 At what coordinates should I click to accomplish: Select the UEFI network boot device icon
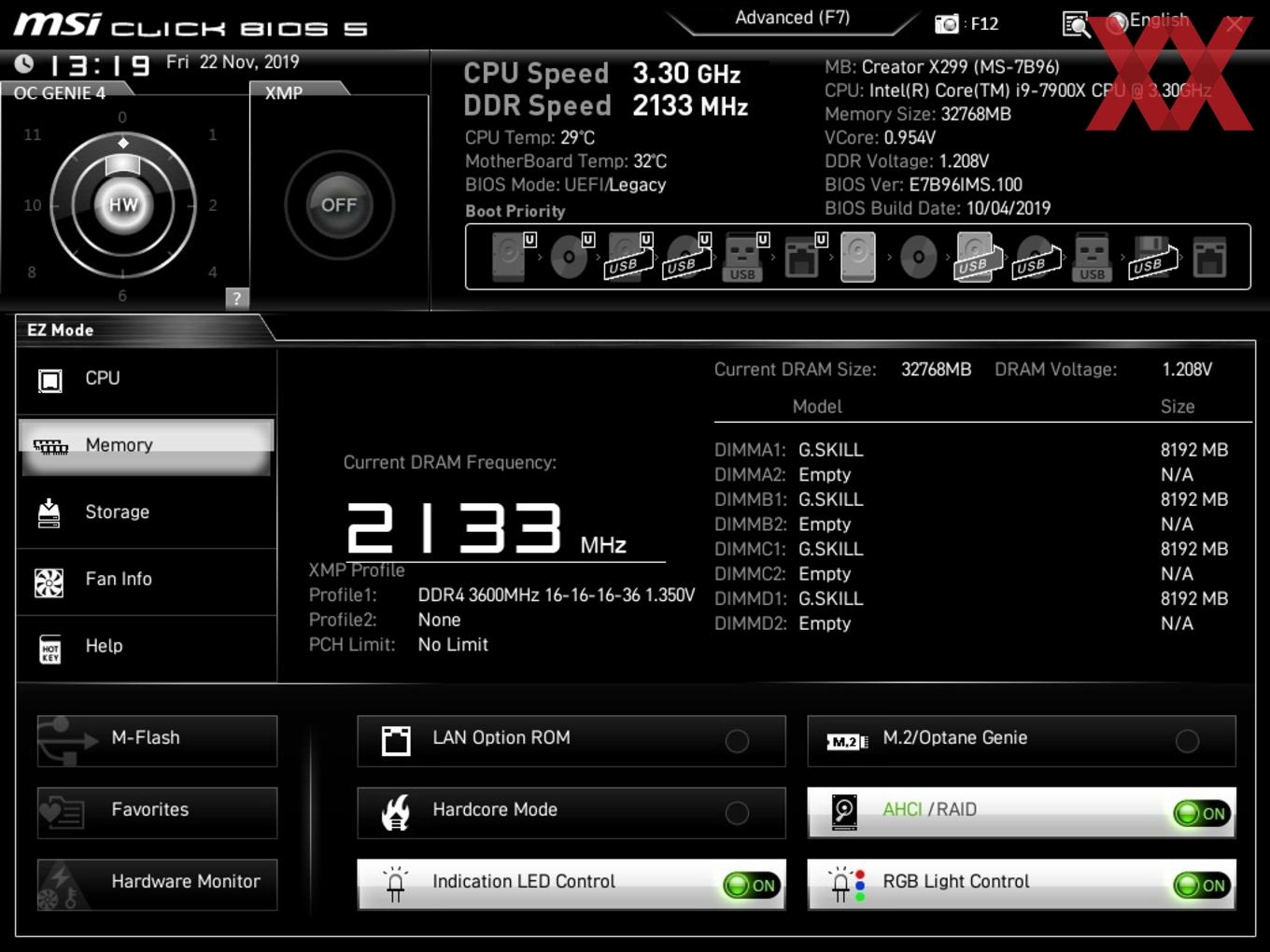pyautogui.click(x=805, y=257)
